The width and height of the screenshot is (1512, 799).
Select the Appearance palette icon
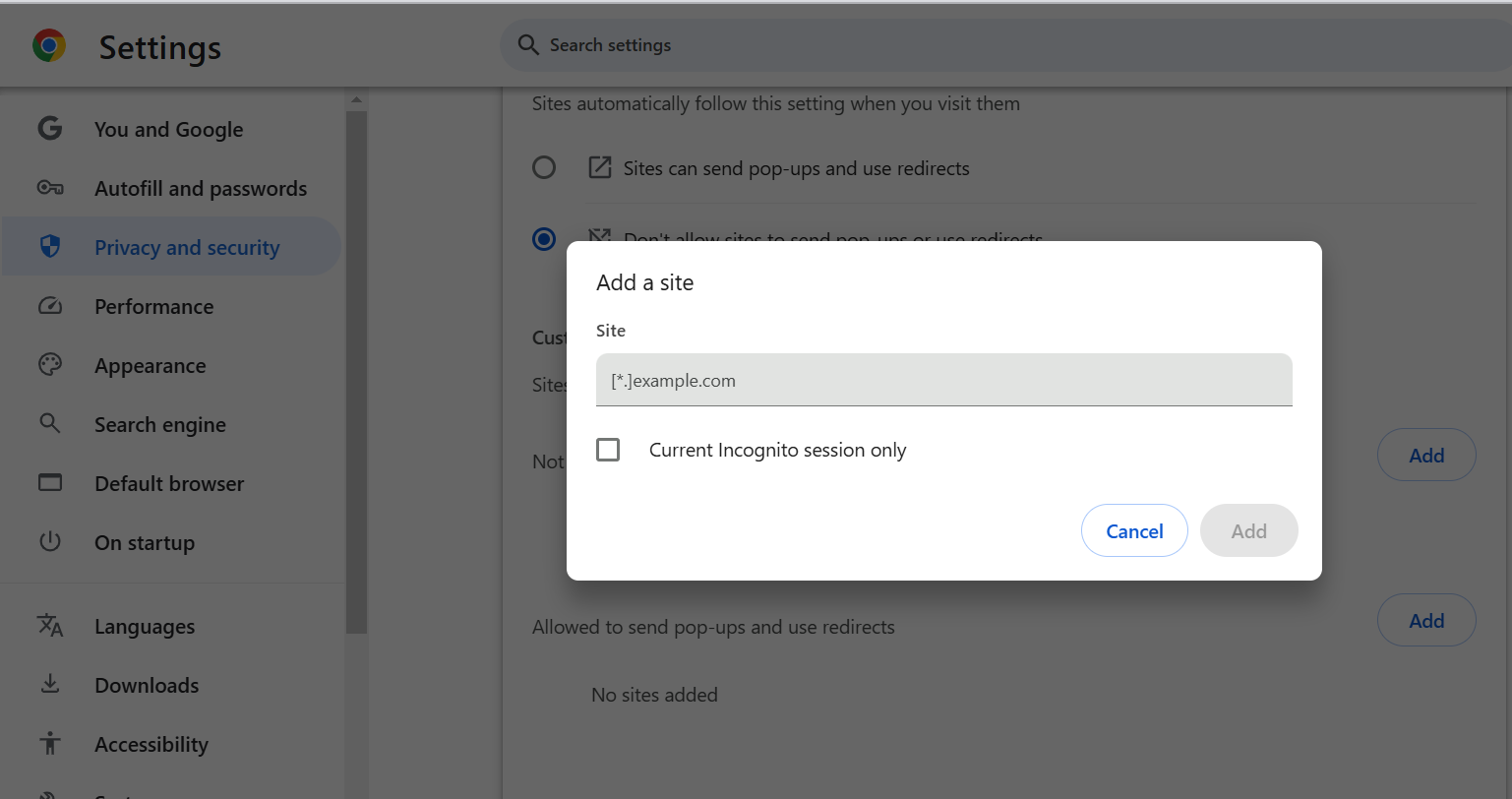pos(49,364)
